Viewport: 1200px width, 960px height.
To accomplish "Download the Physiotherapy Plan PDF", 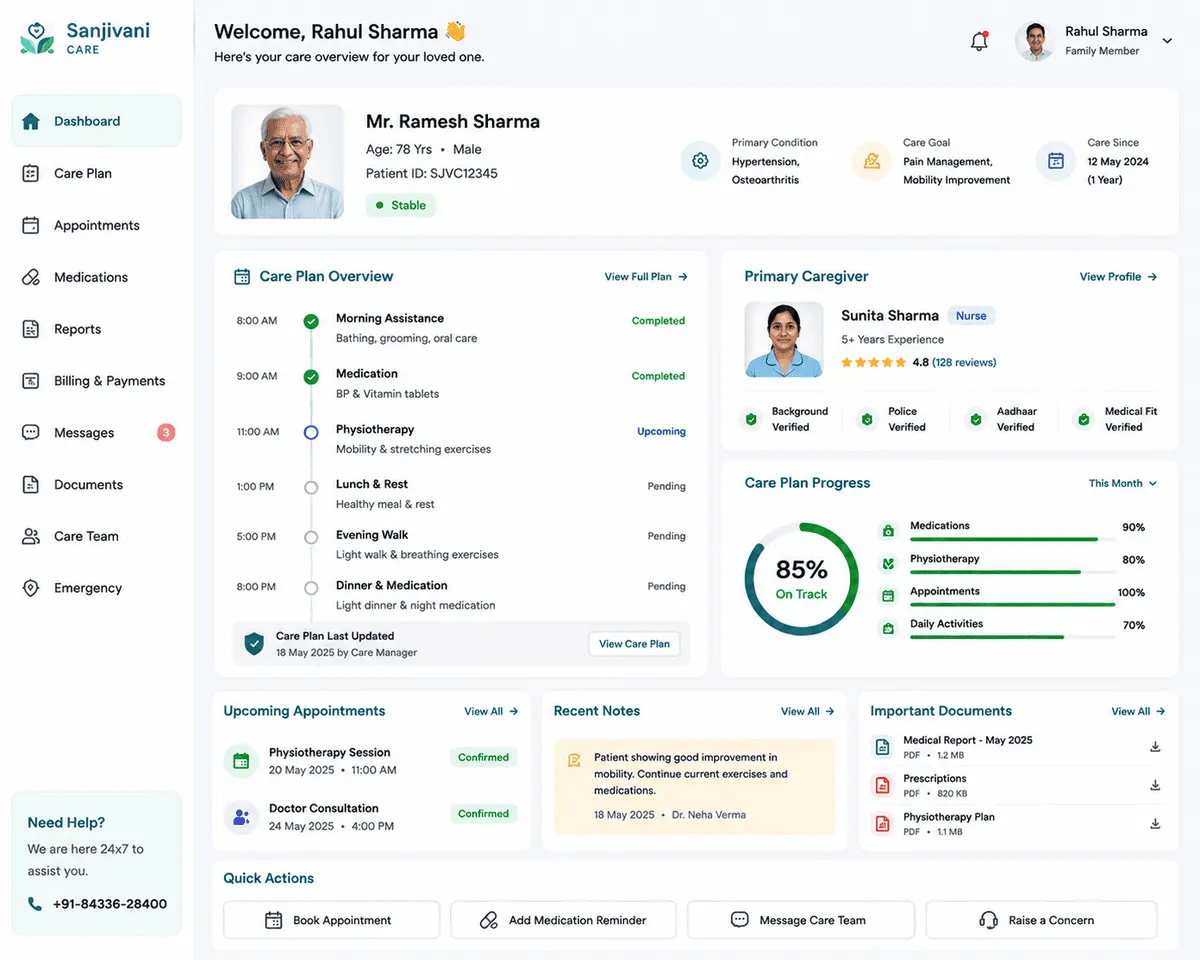I will click(1155, 823).
